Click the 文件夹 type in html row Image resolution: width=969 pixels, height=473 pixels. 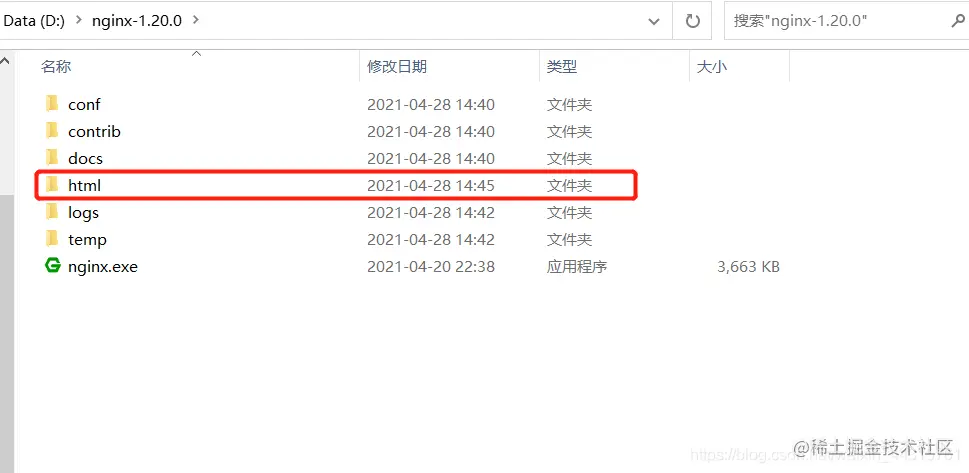click(x=569, y=185)
